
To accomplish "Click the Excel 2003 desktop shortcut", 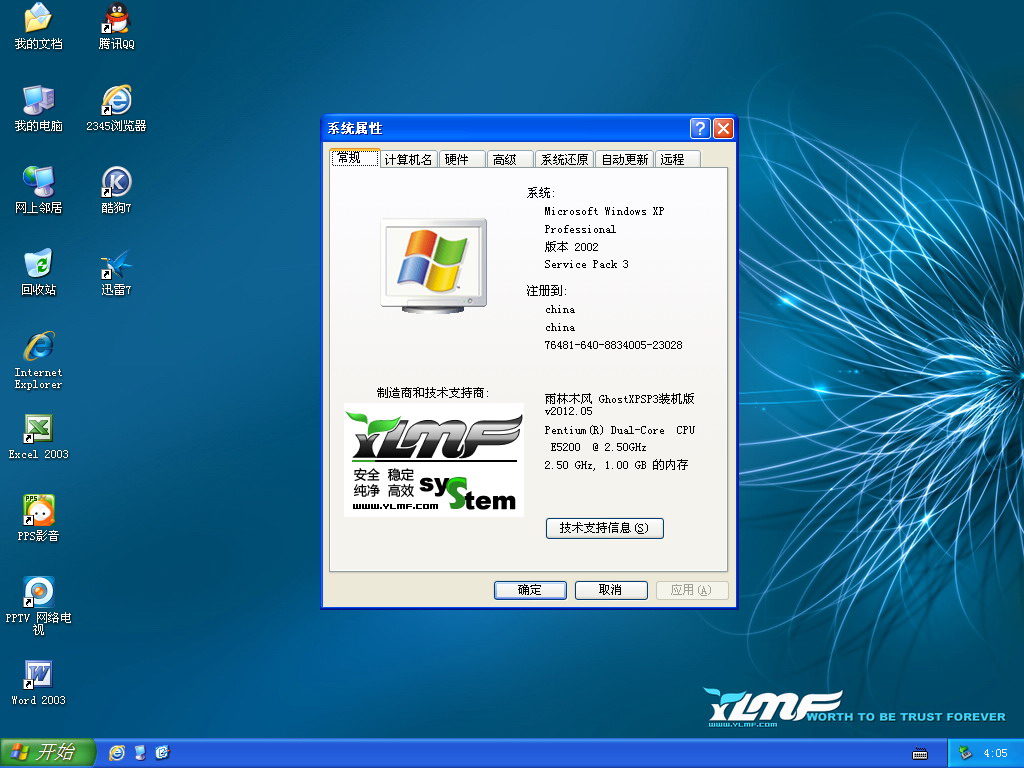I will (x=38, y=429).
